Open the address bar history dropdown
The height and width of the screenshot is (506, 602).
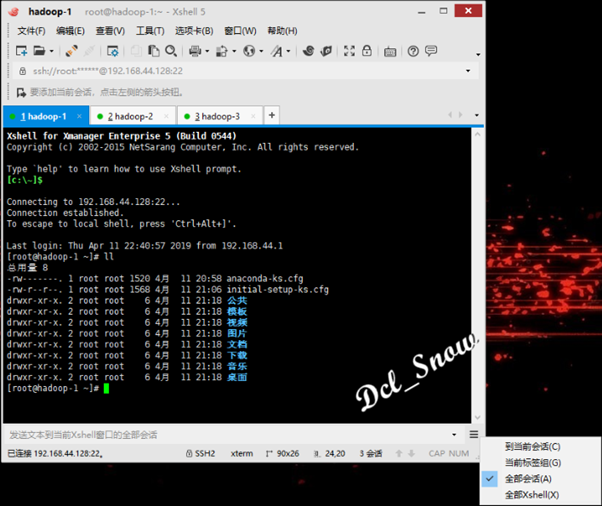[x=468, y=71]
